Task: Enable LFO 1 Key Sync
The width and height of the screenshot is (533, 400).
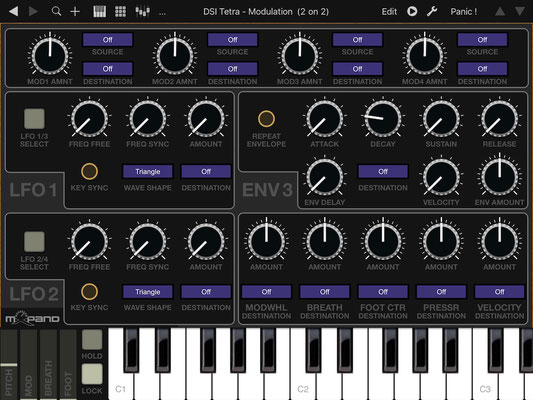Action: point(89,171)
